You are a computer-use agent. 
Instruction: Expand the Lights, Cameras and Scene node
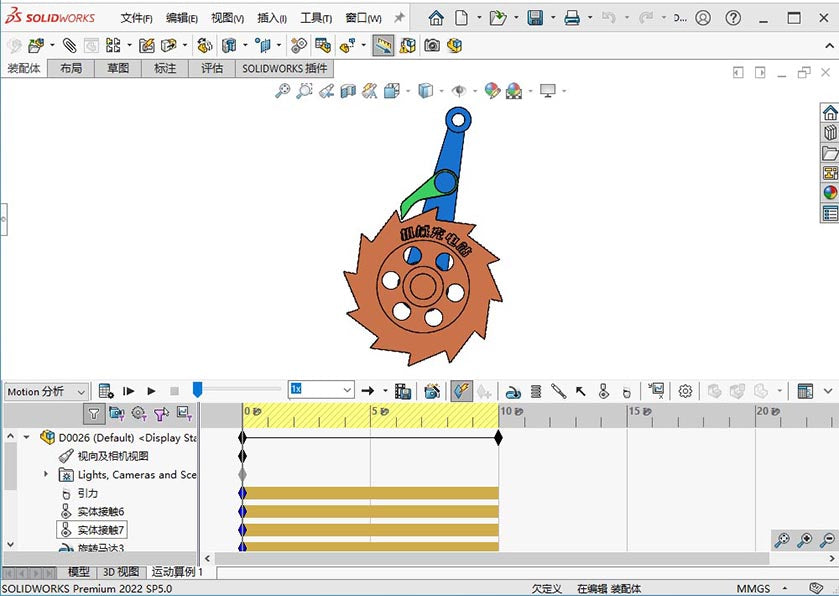pyautogui.click(x=46, y=473)
